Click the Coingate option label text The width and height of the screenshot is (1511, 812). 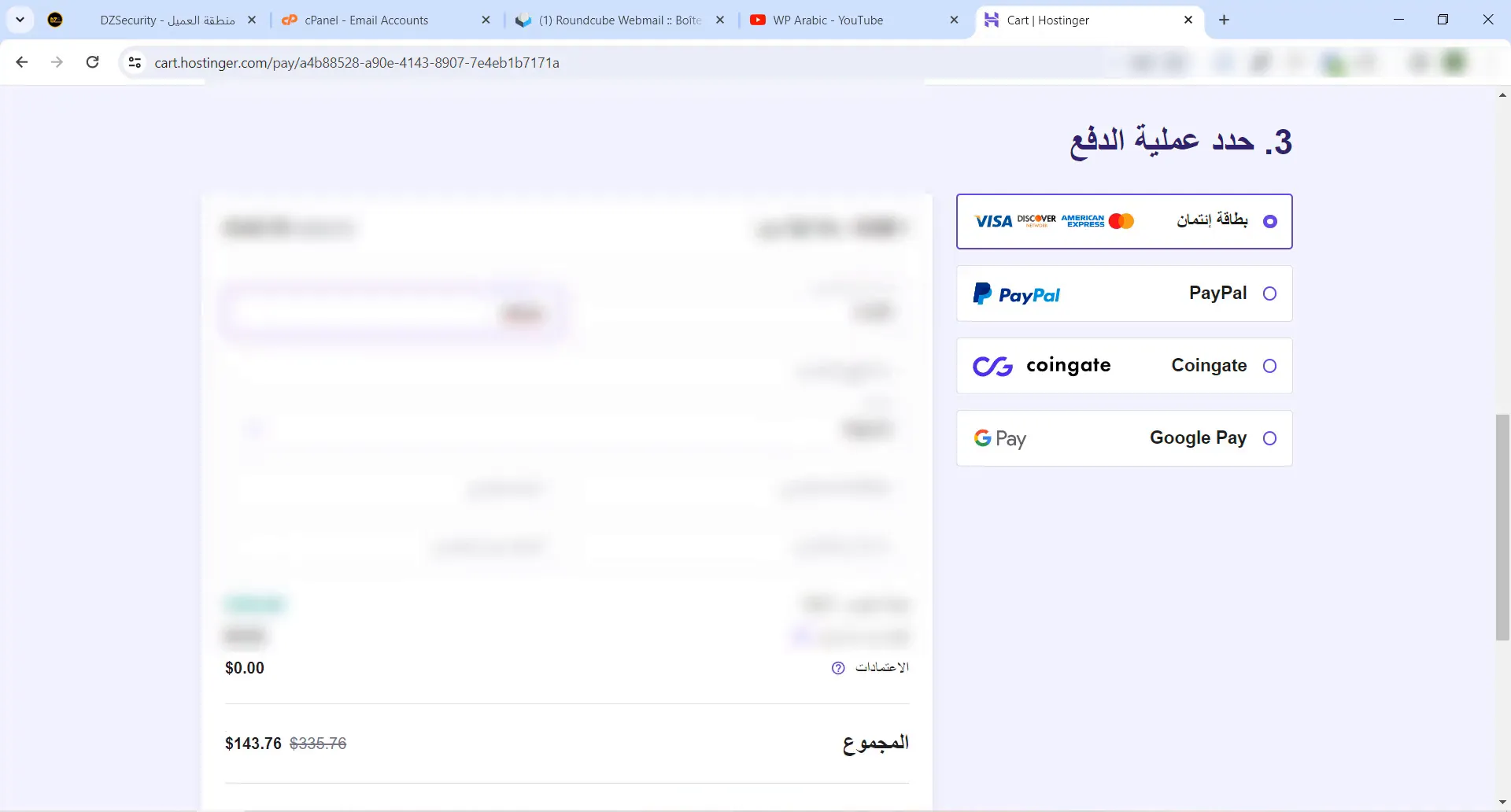1209,366
